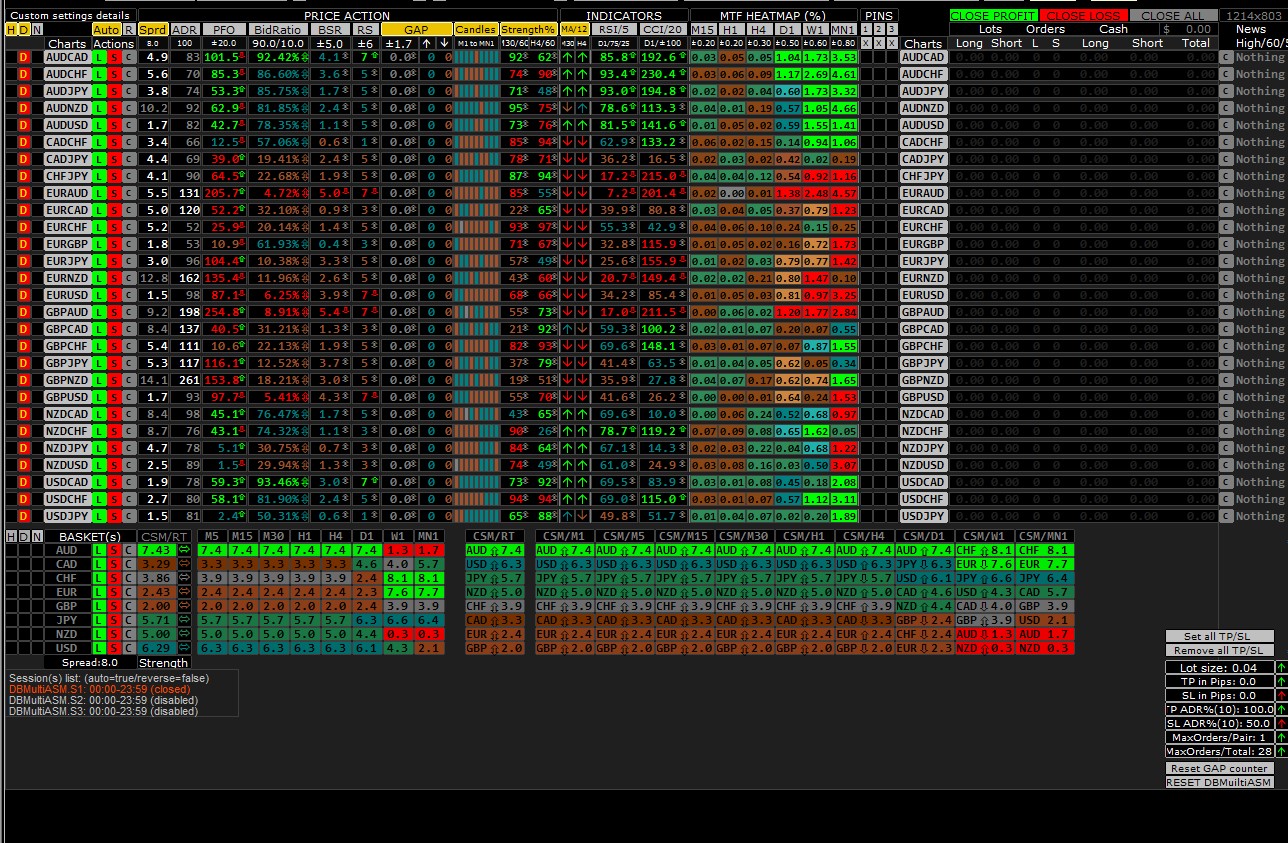Click the L (long) button for AUDCAD

[99, 57]
